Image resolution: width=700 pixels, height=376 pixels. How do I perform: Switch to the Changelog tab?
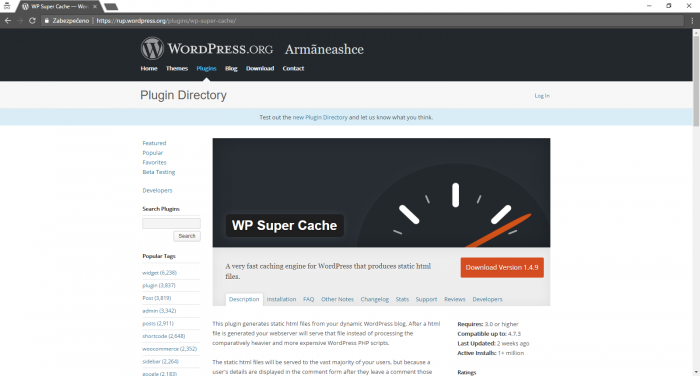375,299
